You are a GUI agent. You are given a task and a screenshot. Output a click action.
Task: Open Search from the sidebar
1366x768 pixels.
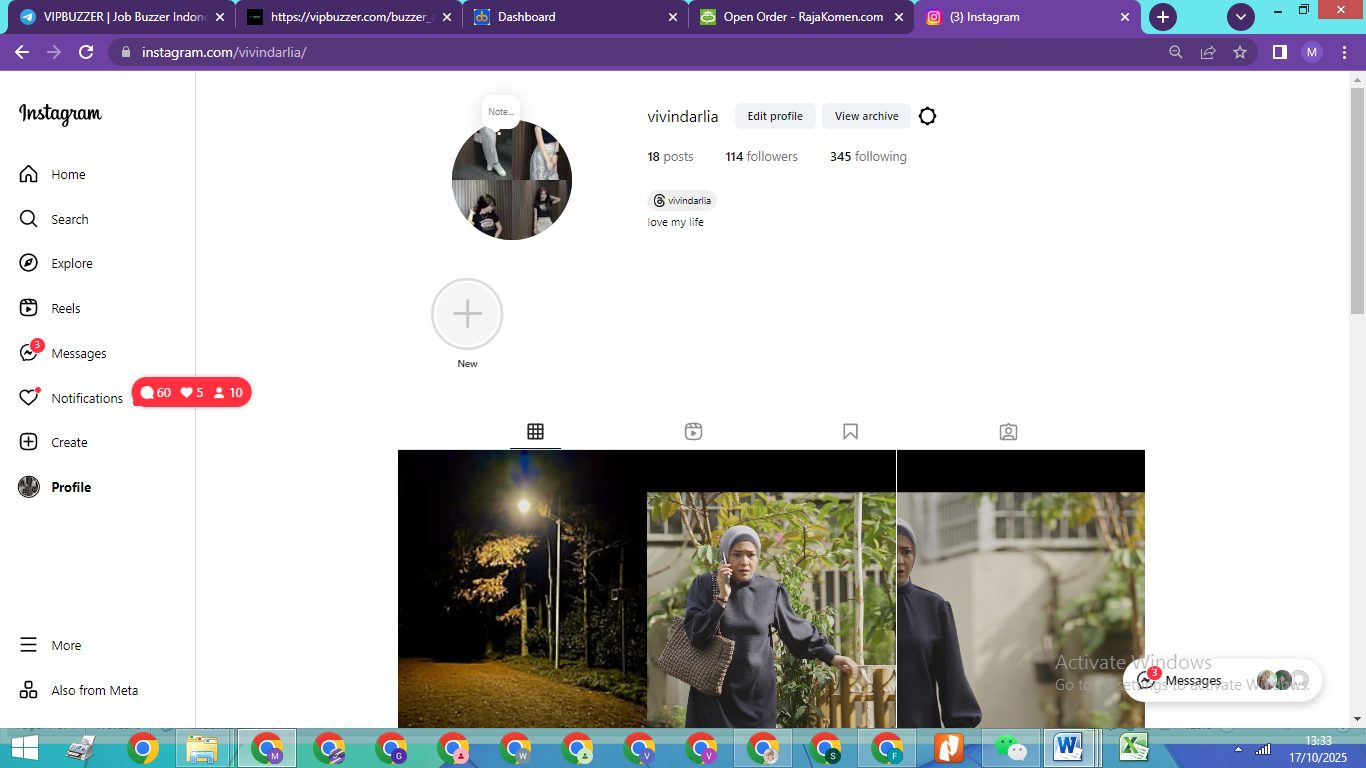pyautogui.click(x=29, y=219)
